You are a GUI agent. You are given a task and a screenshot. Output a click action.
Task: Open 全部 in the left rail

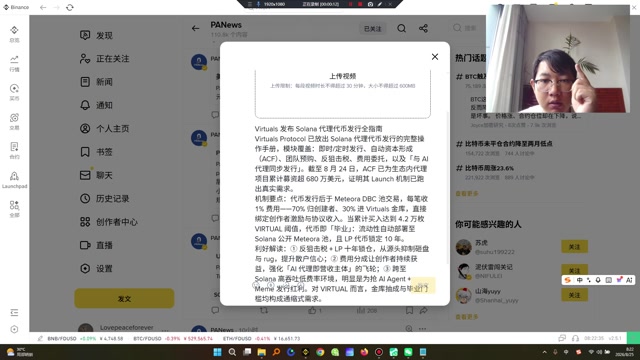(14, 209)
